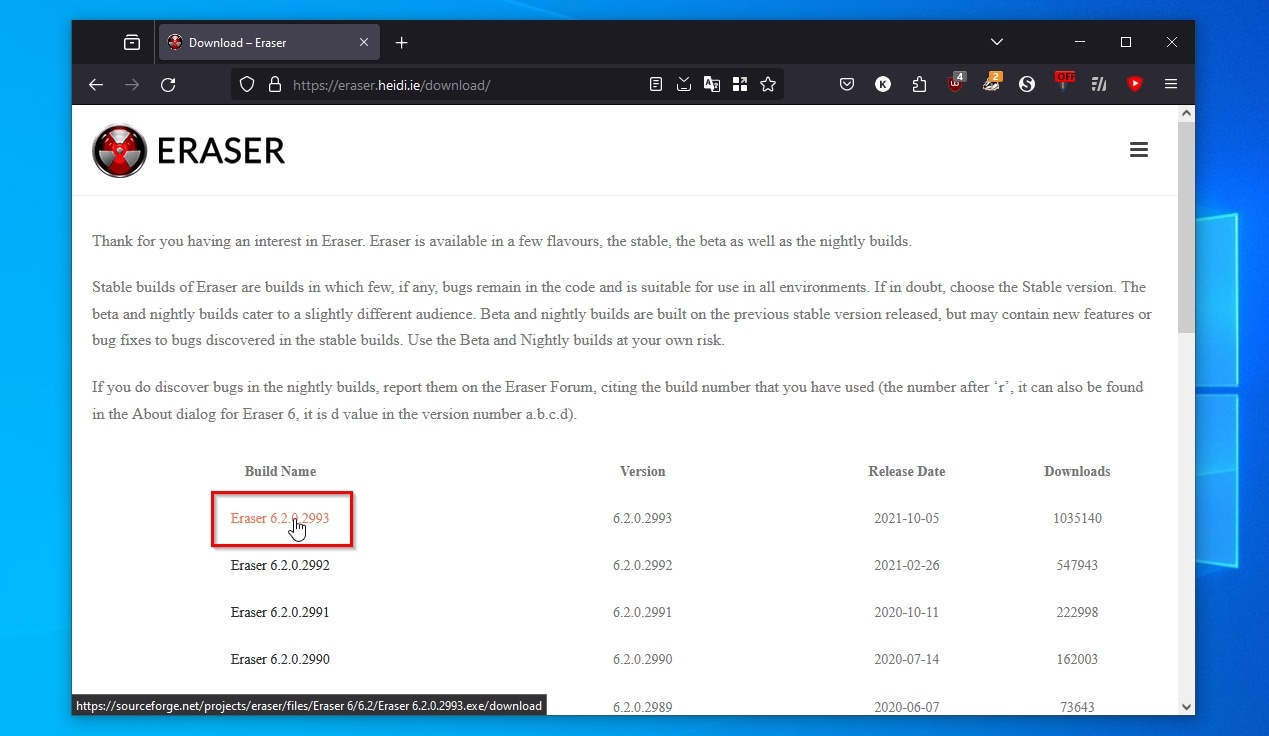Open the Extensions puzzle piece menu
The width and height of the screenshot is (1269, 736).
919,85
